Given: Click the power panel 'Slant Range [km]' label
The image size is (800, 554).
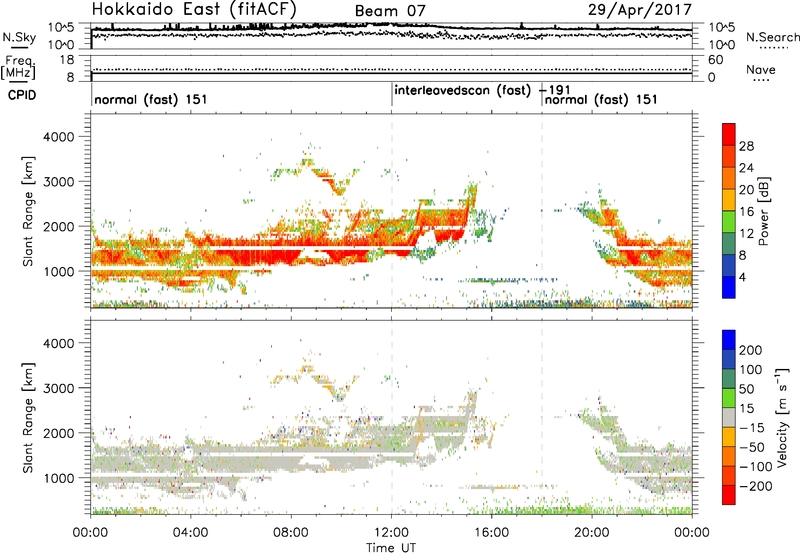Looking at the screenshot, I should pyautogui.click(x=28, y=212).
